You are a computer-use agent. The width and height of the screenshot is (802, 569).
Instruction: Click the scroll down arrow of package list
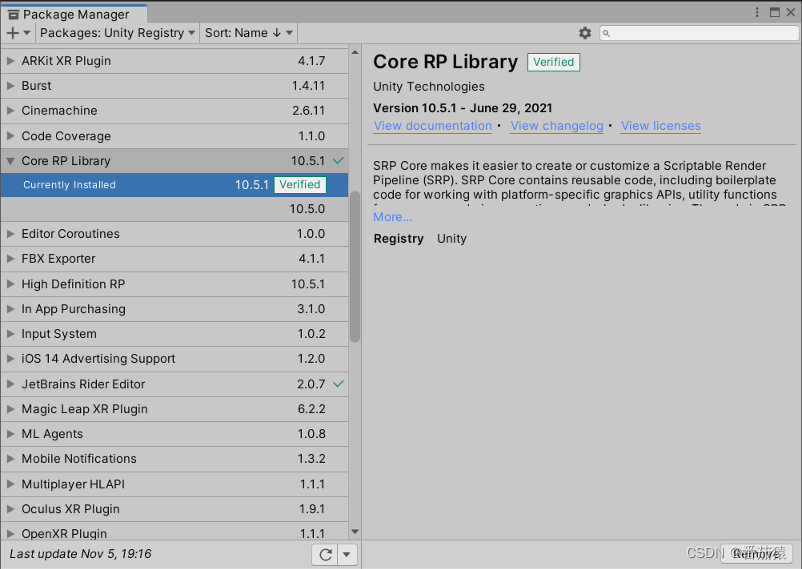(355, 532)
